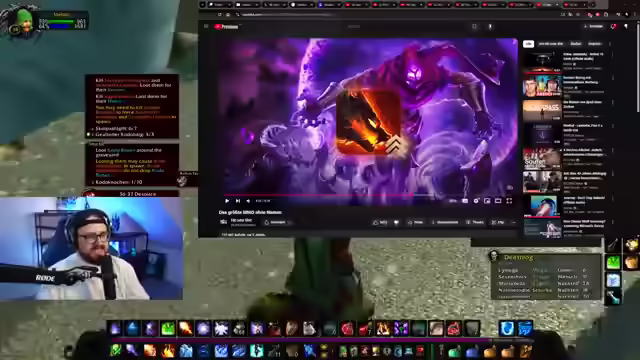Cast the Fireball spell in top action bar
The image size is (640, 360).
[x=185, y=328]
